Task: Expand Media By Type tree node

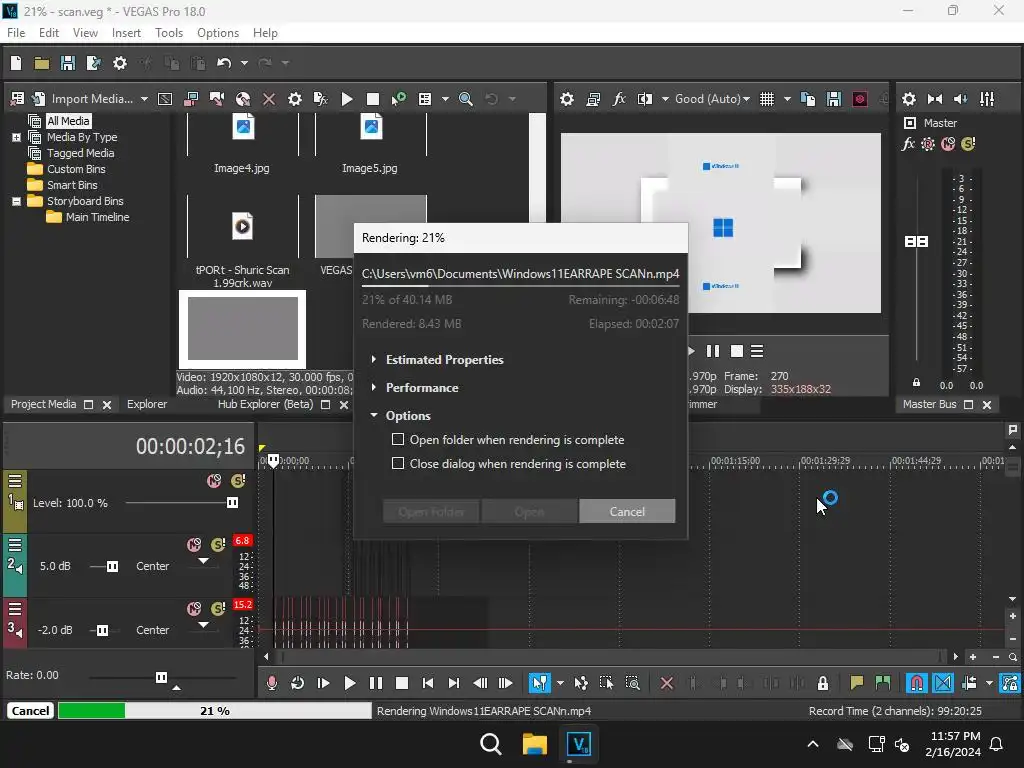Action: pos(16,137)
